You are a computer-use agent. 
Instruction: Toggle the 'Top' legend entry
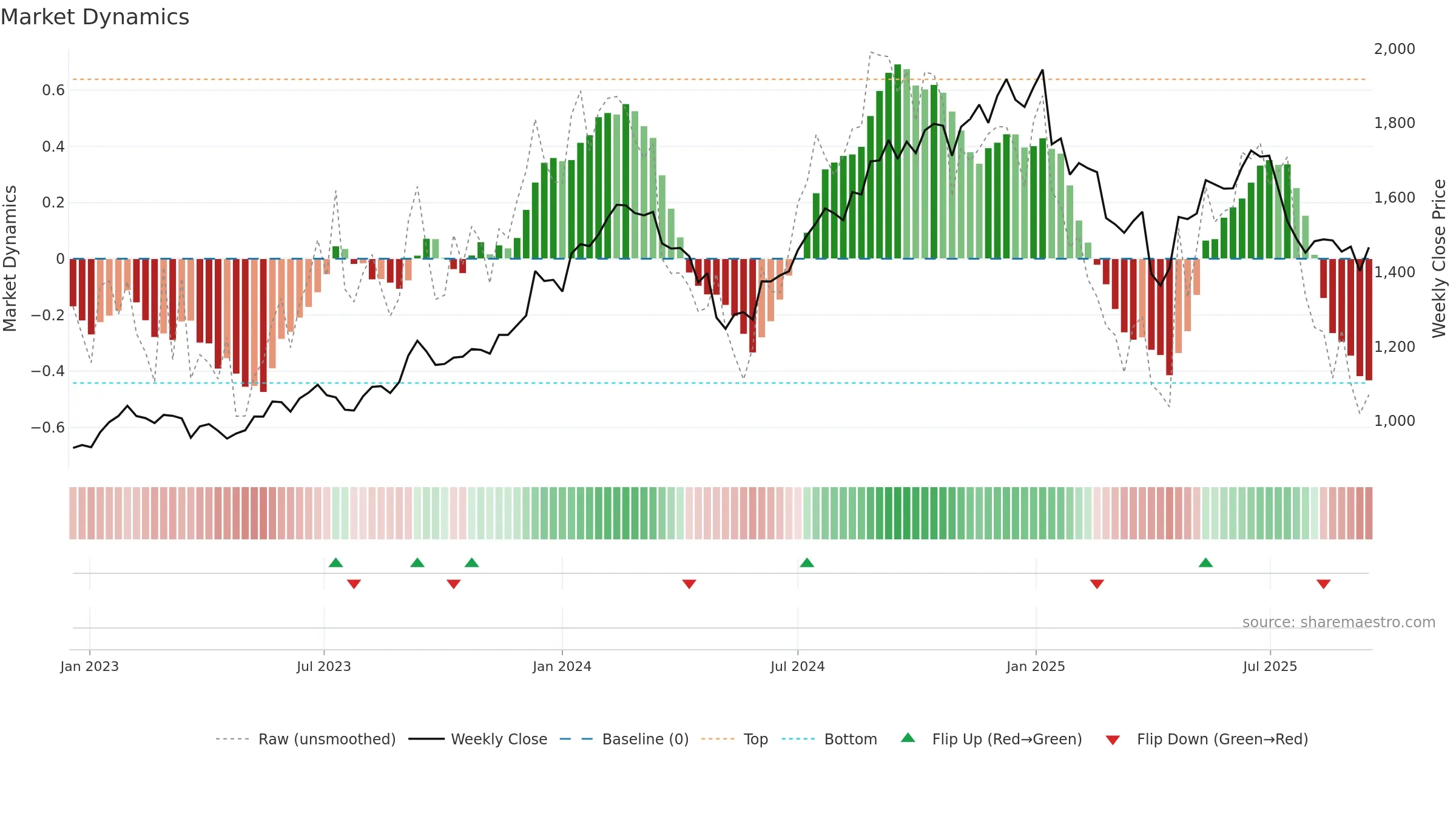(735, 739)
